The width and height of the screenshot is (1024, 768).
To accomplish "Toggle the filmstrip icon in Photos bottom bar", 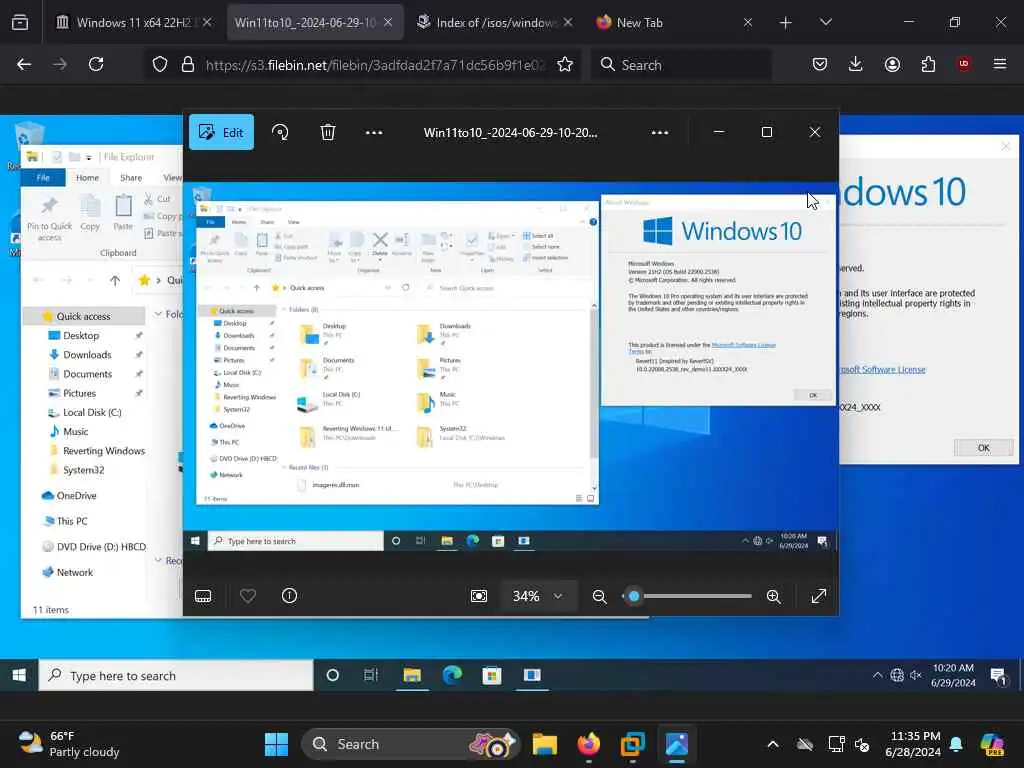I will pos(203,596).
